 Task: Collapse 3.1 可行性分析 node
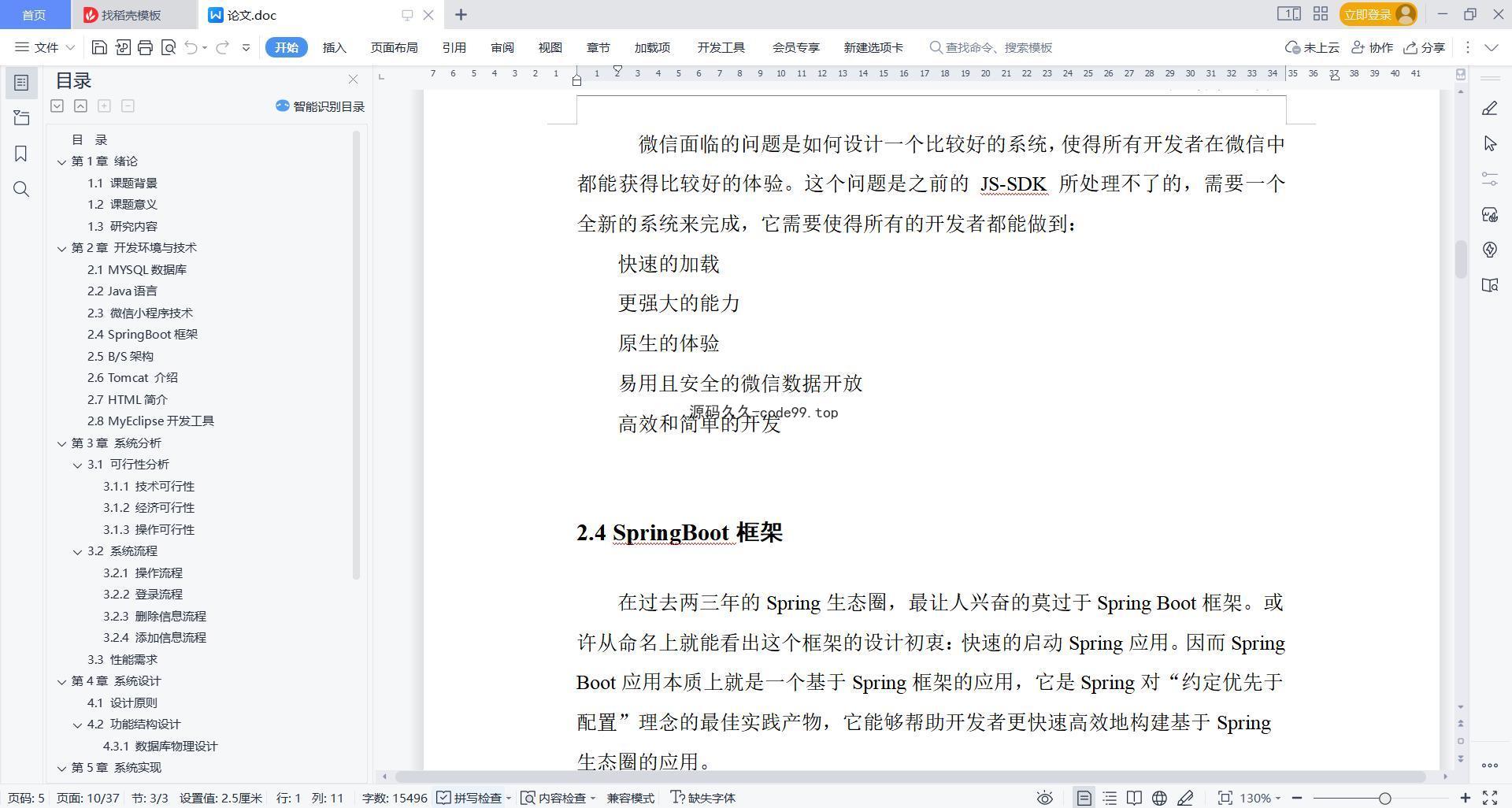pos(77,465)
